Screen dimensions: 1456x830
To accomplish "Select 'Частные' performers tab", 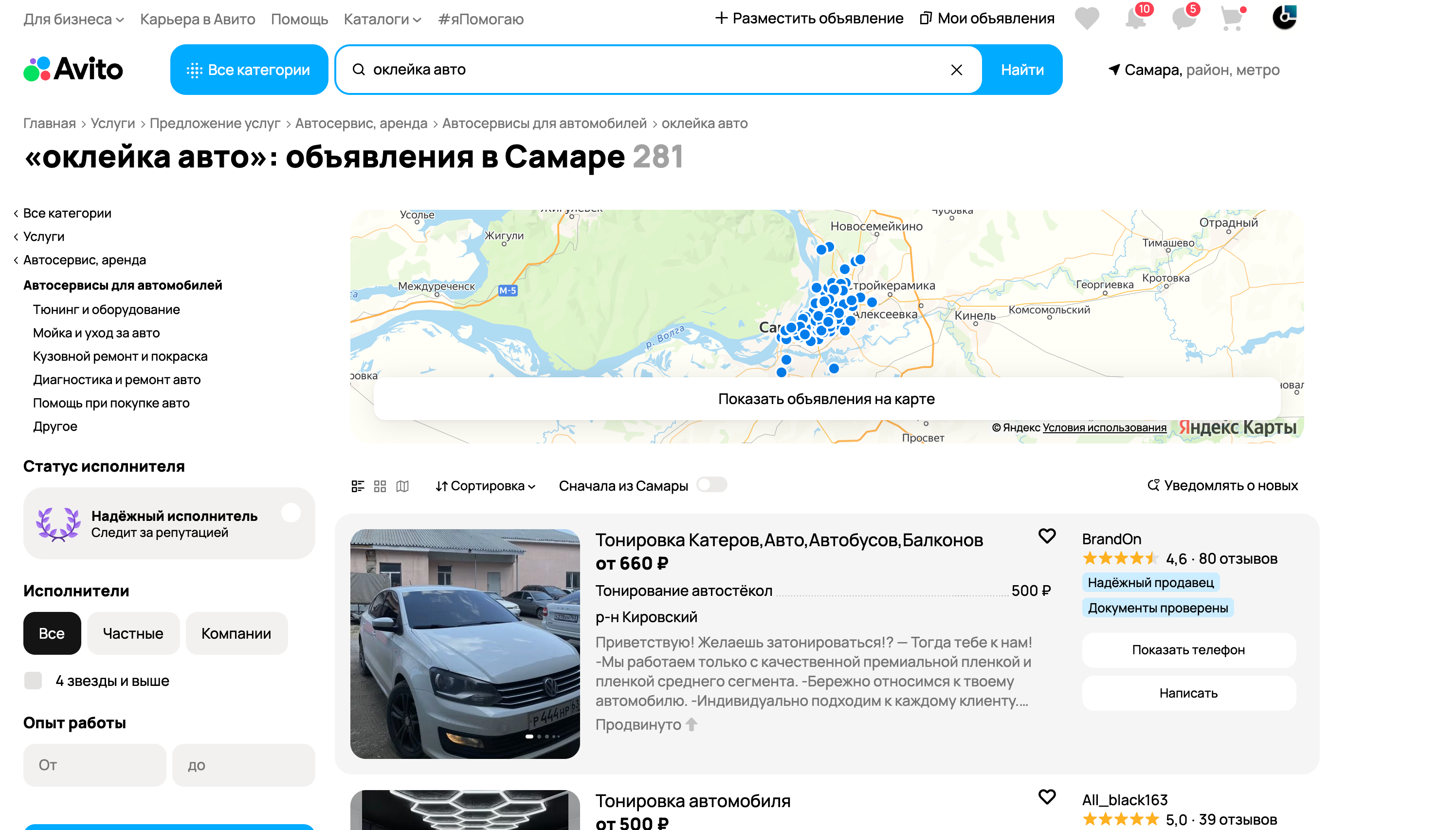I will click(133, 633).
